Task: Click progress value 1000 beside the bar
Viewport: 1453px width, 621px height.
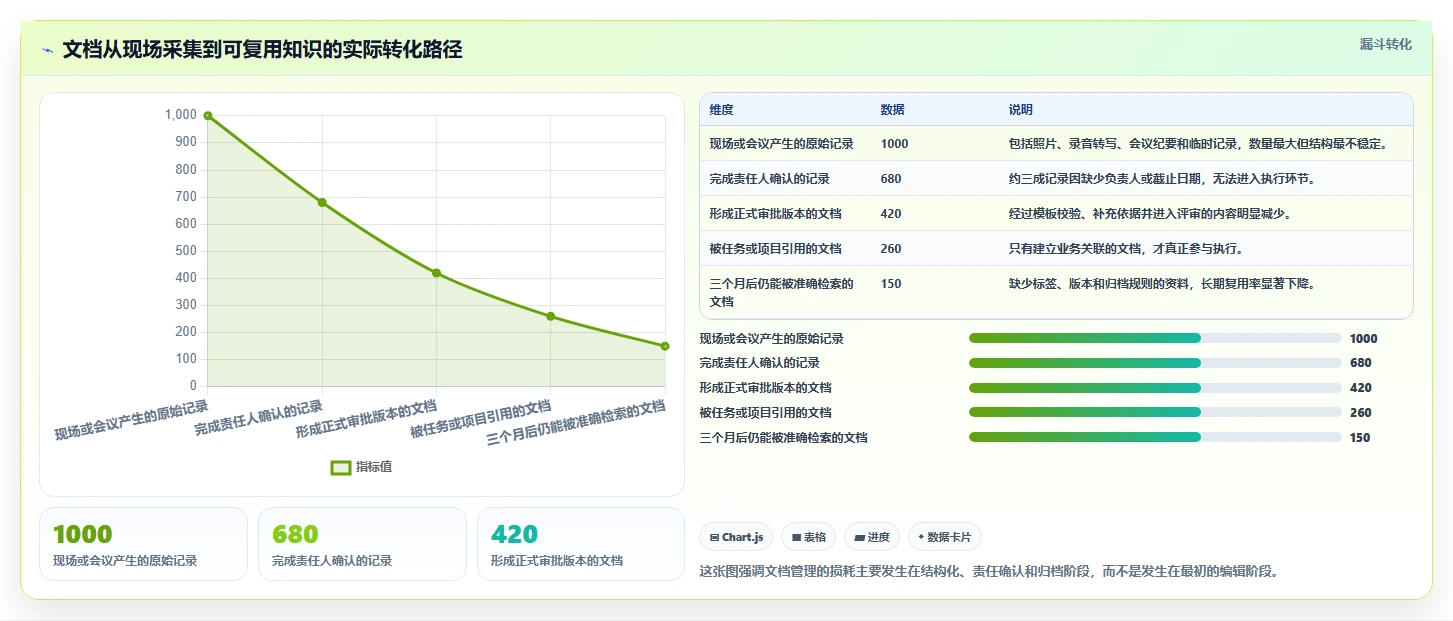Action: [x=1363, y=339]
